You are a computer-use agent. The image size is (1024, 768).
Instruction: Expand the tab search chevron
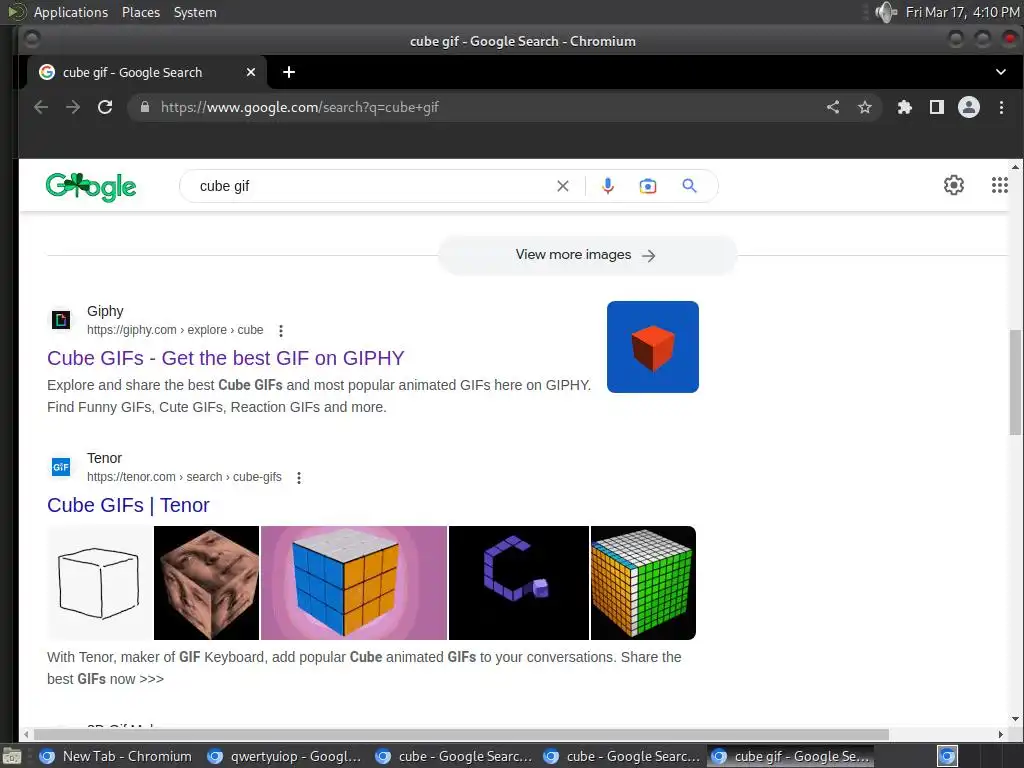(x=1000, y=72)
